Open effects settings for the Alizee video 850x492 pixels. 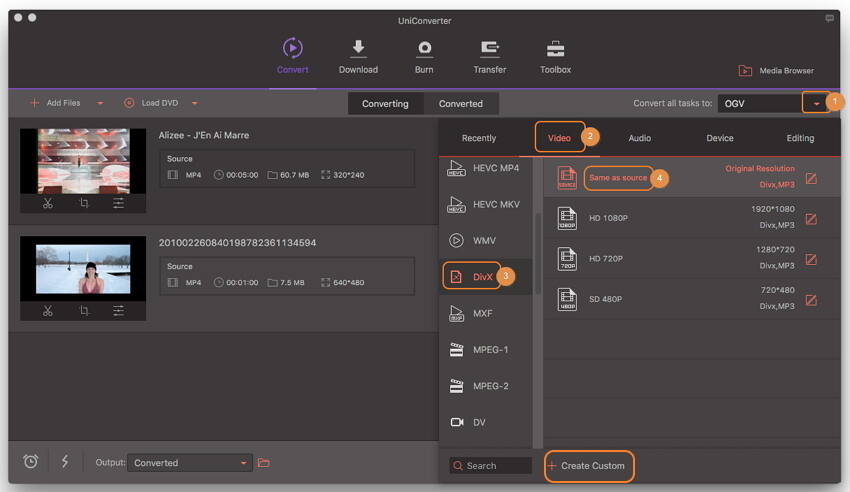click(x=119, y=203)
